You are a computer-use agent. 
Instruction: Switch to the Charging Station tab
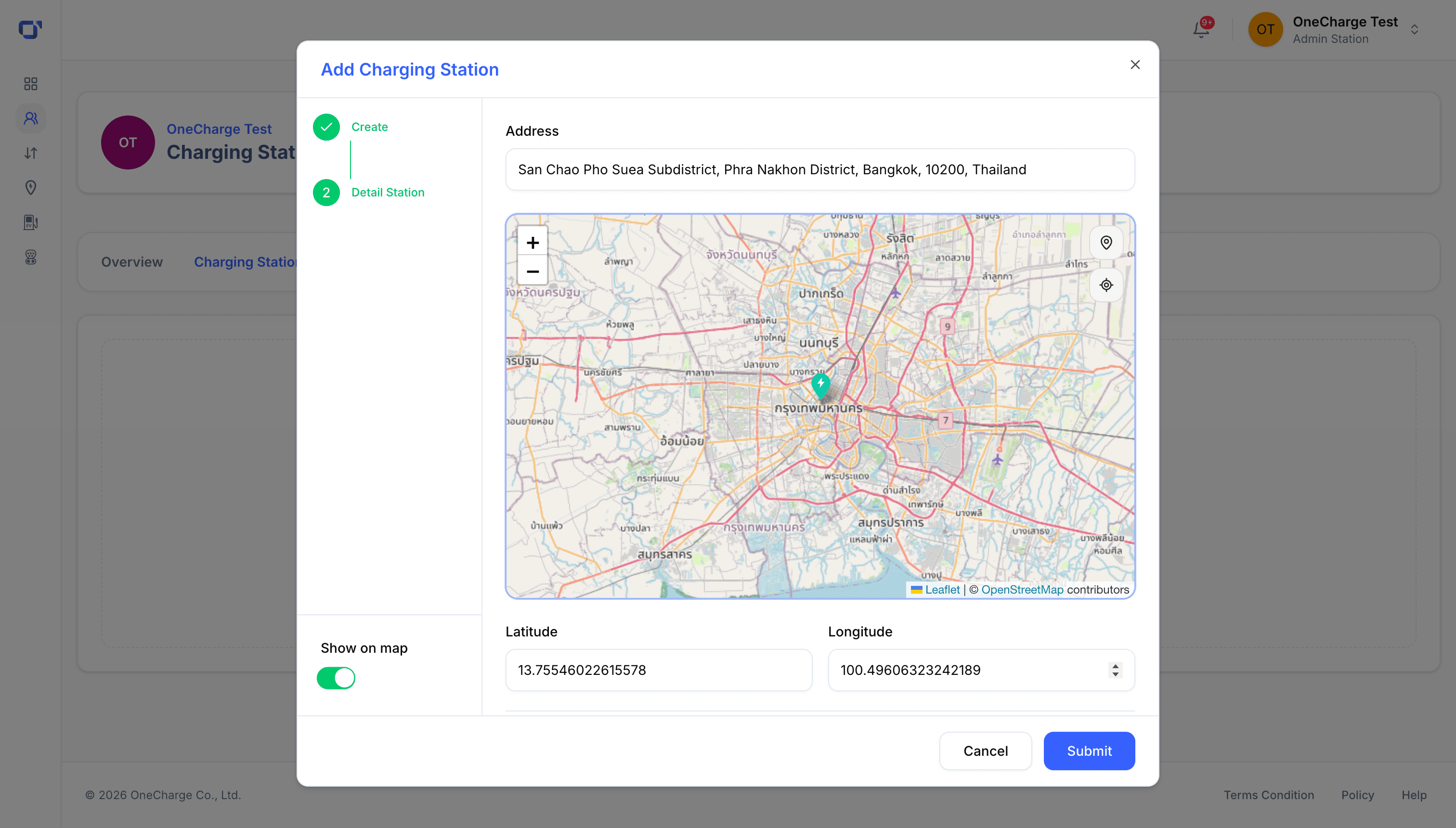point(245,261)
